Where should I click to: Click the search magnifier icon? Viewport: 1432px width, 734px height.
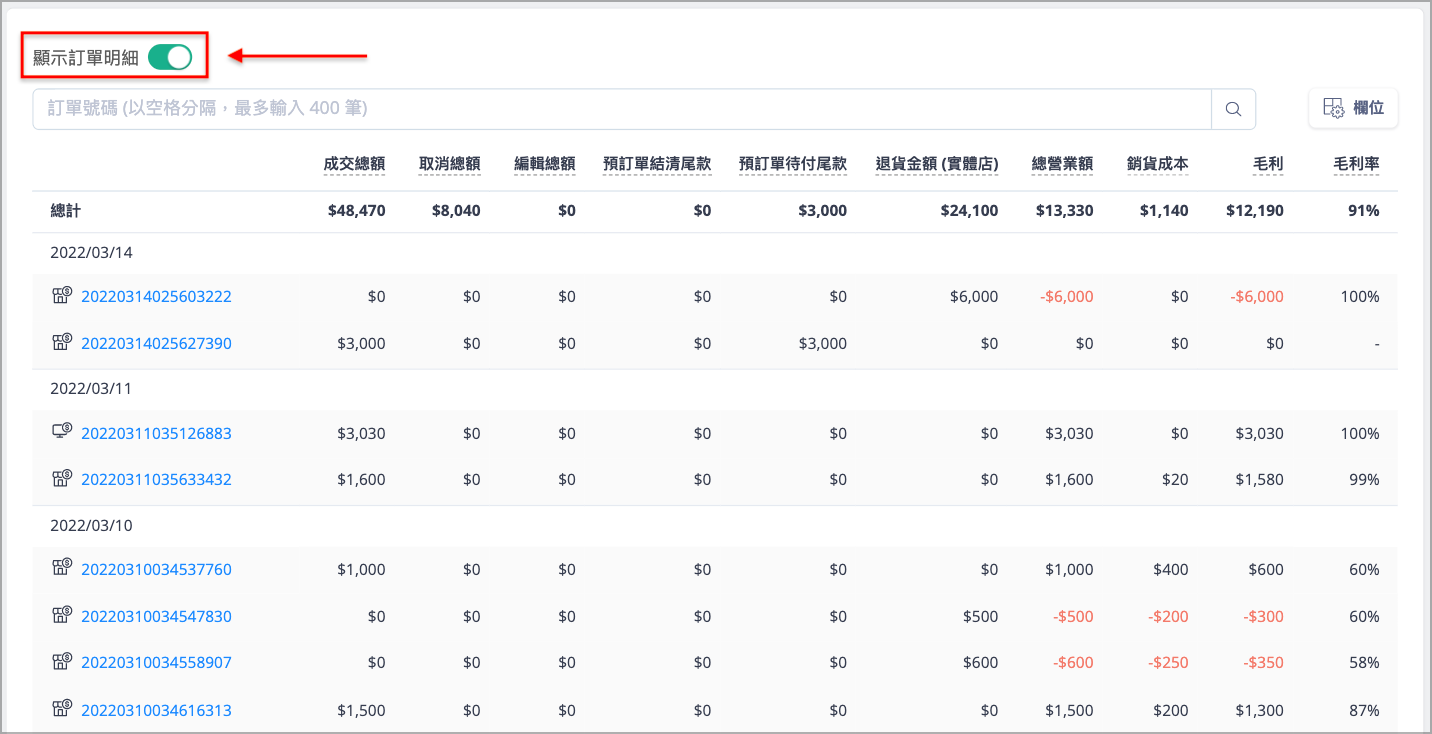1233,109
